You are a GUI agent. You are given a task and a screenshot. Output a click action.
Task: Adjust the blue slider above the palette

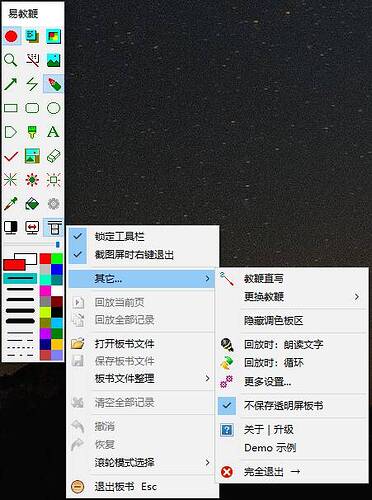click(58, 245)
